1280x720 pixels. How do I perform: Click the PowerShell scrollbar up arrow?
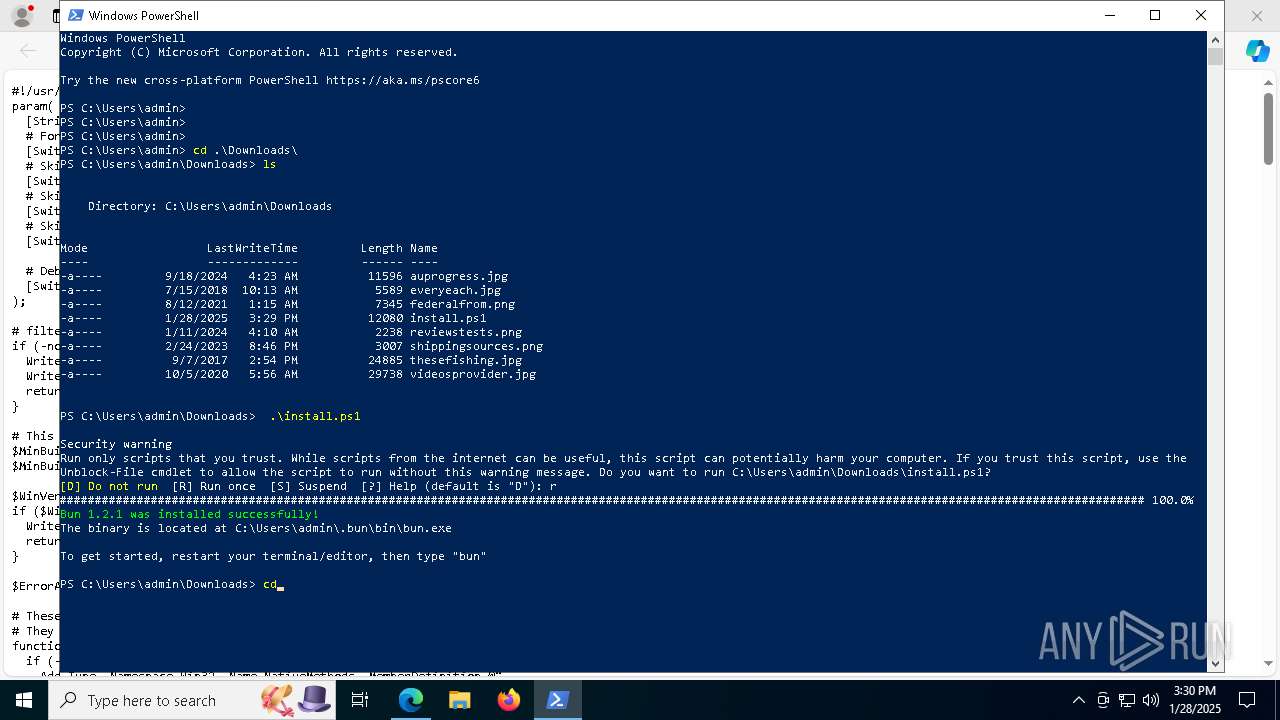1215,40
